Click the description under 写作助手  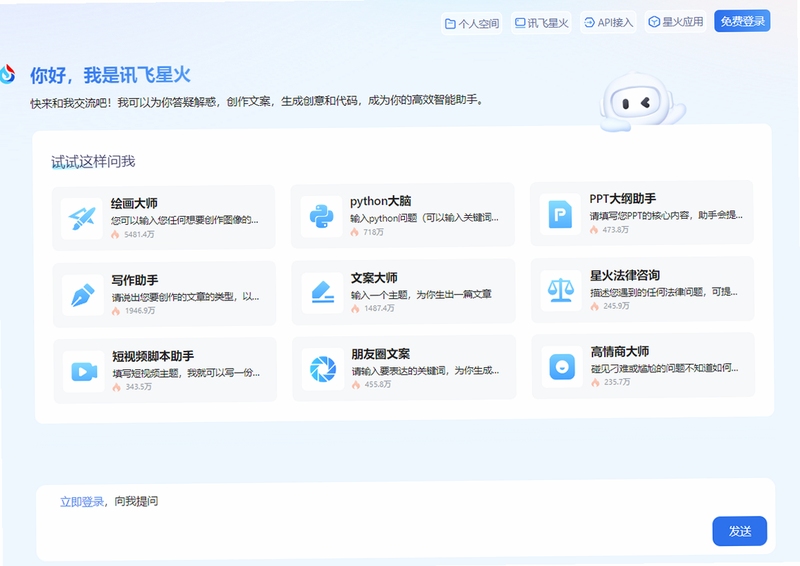[185, 297]
